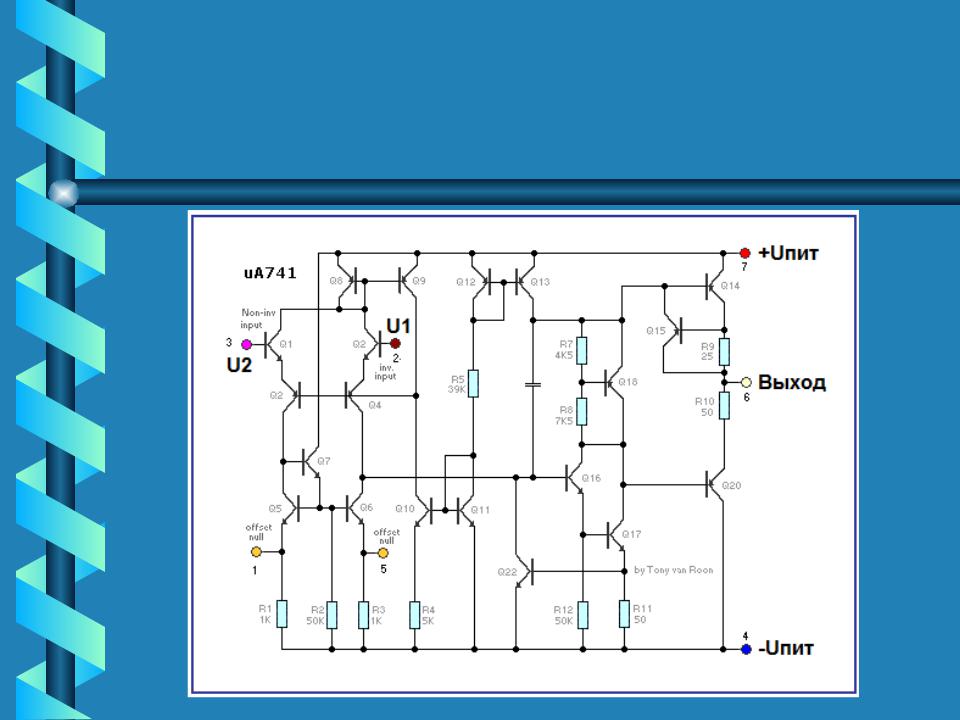Click the magenta pin 3 input terminal
Viewport: 960px width, 720px height.
click(246, 344)
